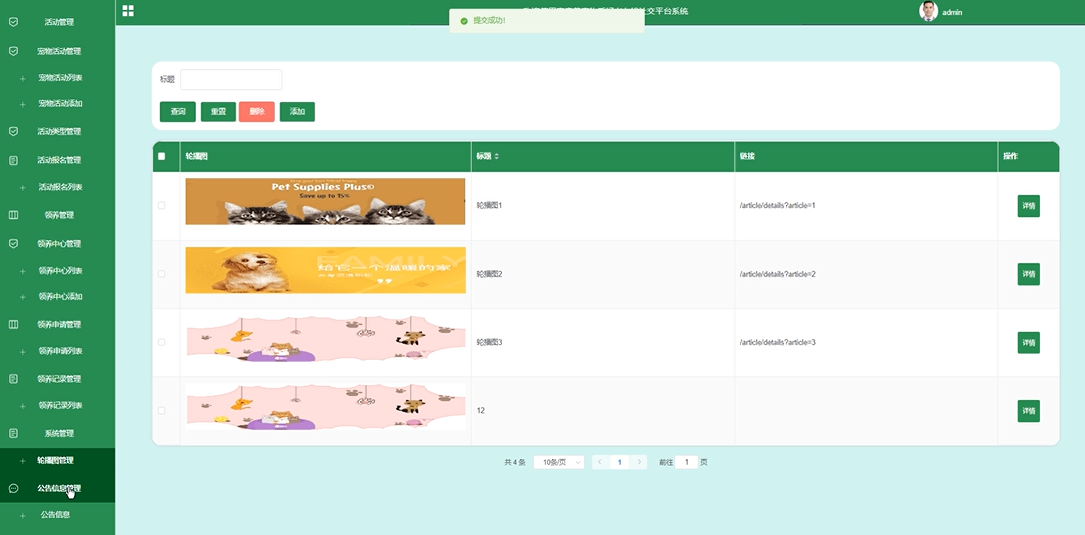Click the title cell 轮播图1
The height and width of the screenshot is (535, 1085).
[489, 206]
